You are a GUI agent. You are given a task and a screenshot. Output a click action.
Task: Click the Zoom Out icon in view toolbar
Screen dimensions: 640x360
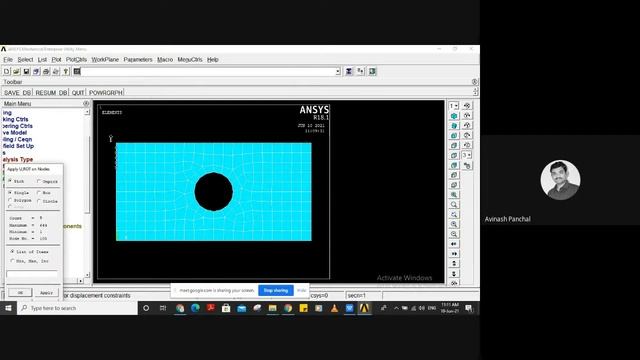coord(454,234)
